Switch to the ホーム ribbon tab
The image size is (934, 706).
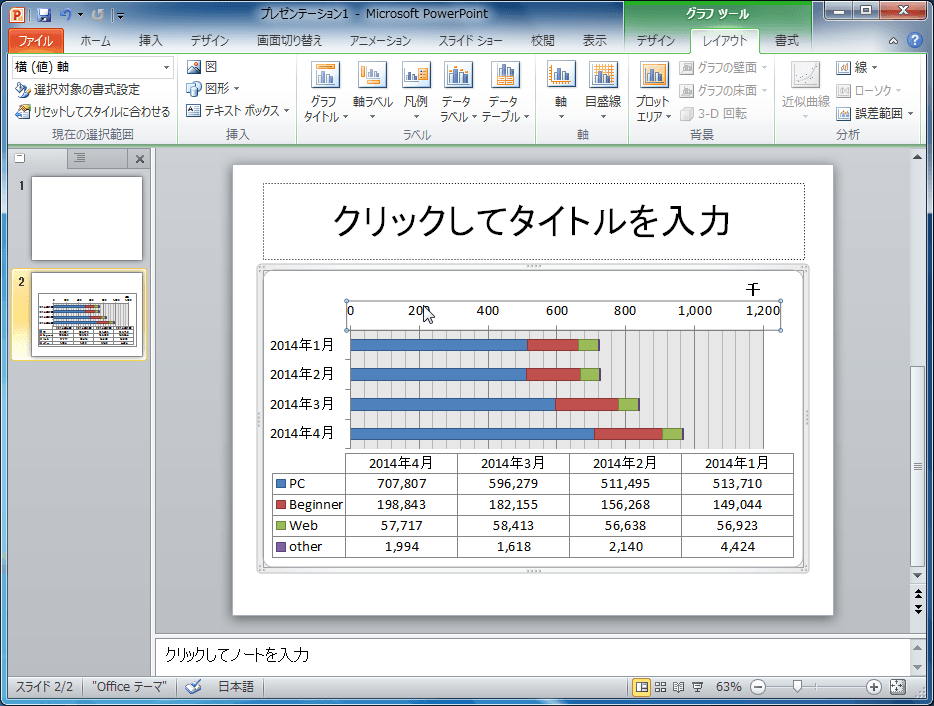(x=95, y=41)
